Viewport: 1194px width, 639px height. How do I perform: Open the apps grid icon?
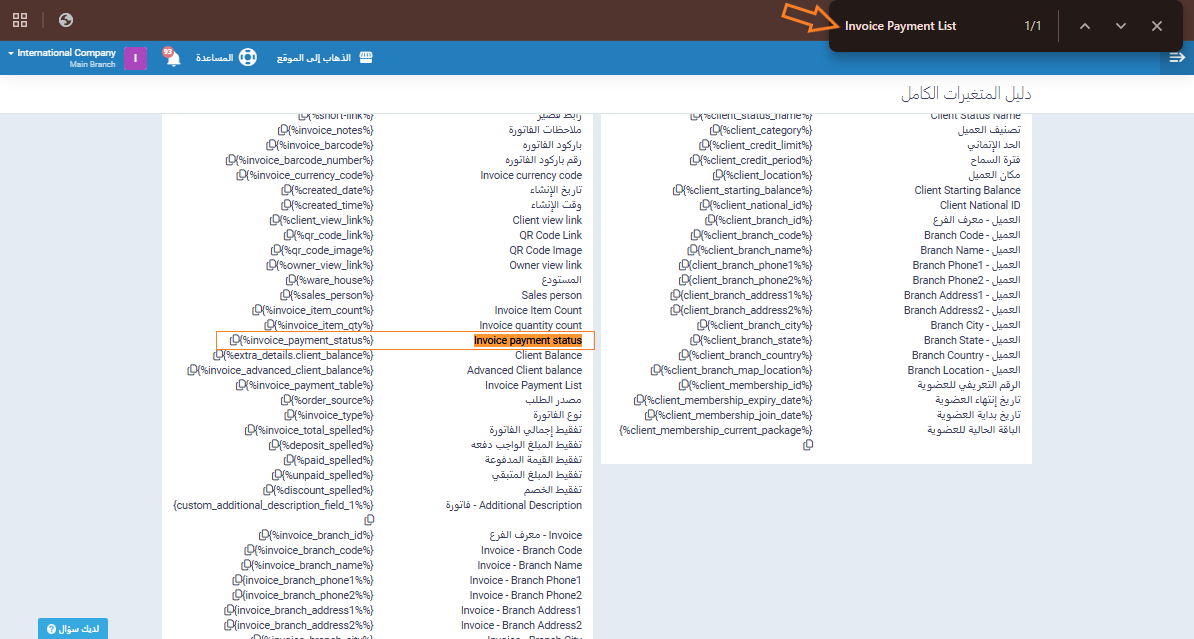coord(20,20)
